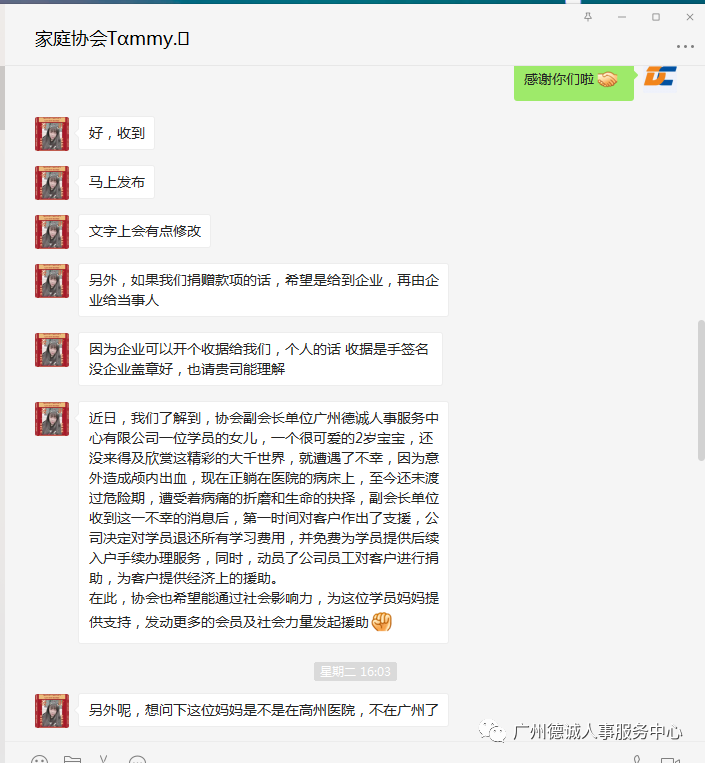The width and height of the screenshot is (705, 763).
Task: Select the '马上发布' message bubble
Action: [116, 182]
